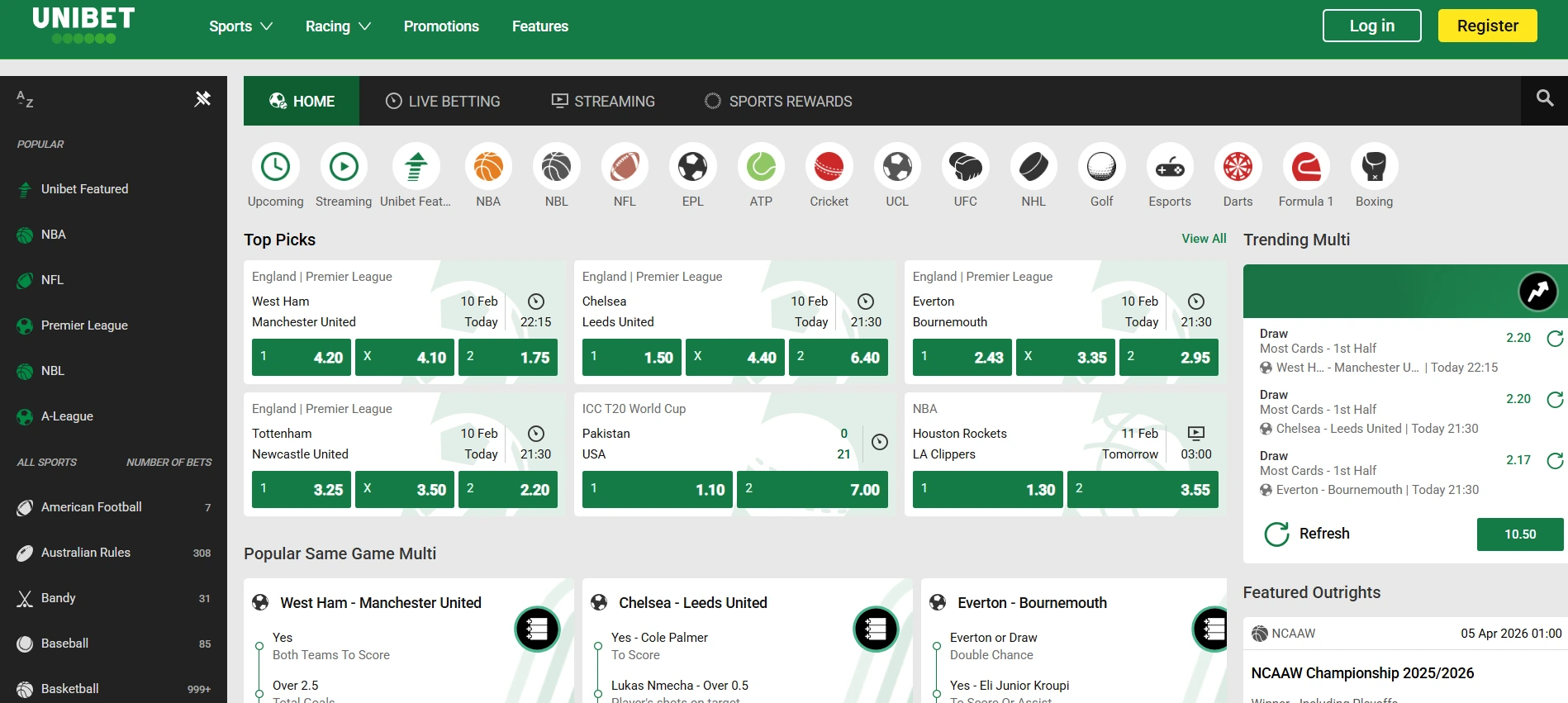The image size is (1568, 703).
Task: Select the NBA basketball icon
Action: click(488, 167)
